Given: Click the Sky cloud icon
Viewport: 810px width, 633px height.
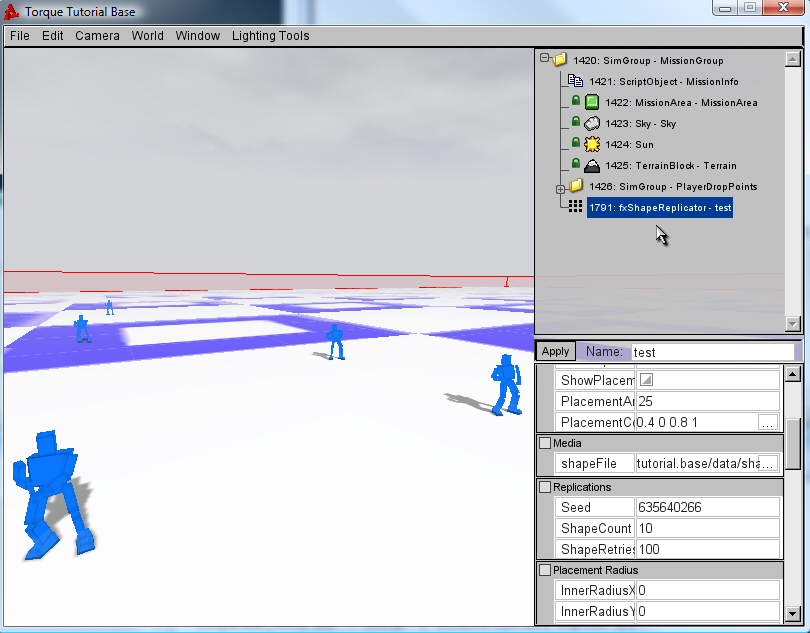Looking at the screenshot, I should point(592,123).
